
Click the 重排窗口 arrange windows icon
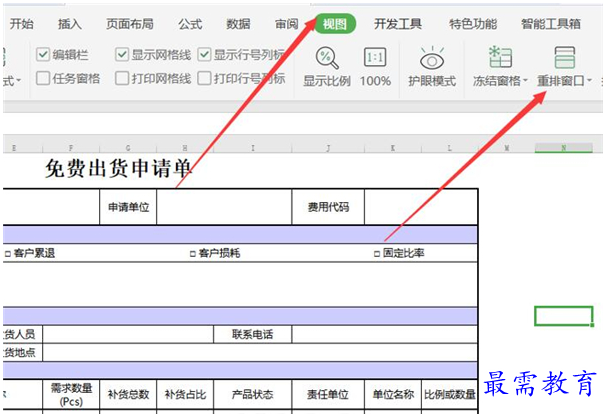564,57
